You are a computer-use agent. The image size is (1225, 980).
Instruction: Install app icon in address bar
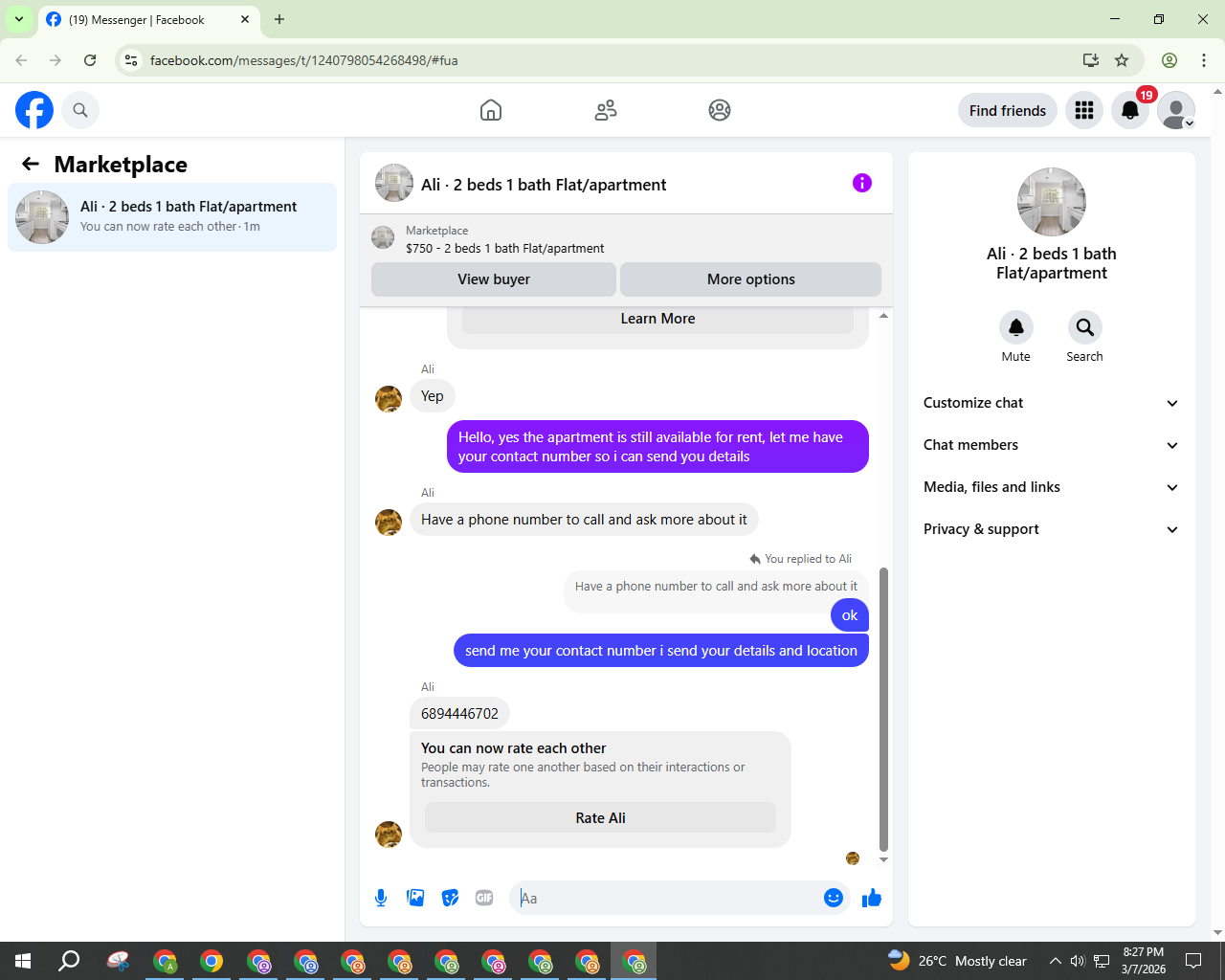[x=1091, y=60]
